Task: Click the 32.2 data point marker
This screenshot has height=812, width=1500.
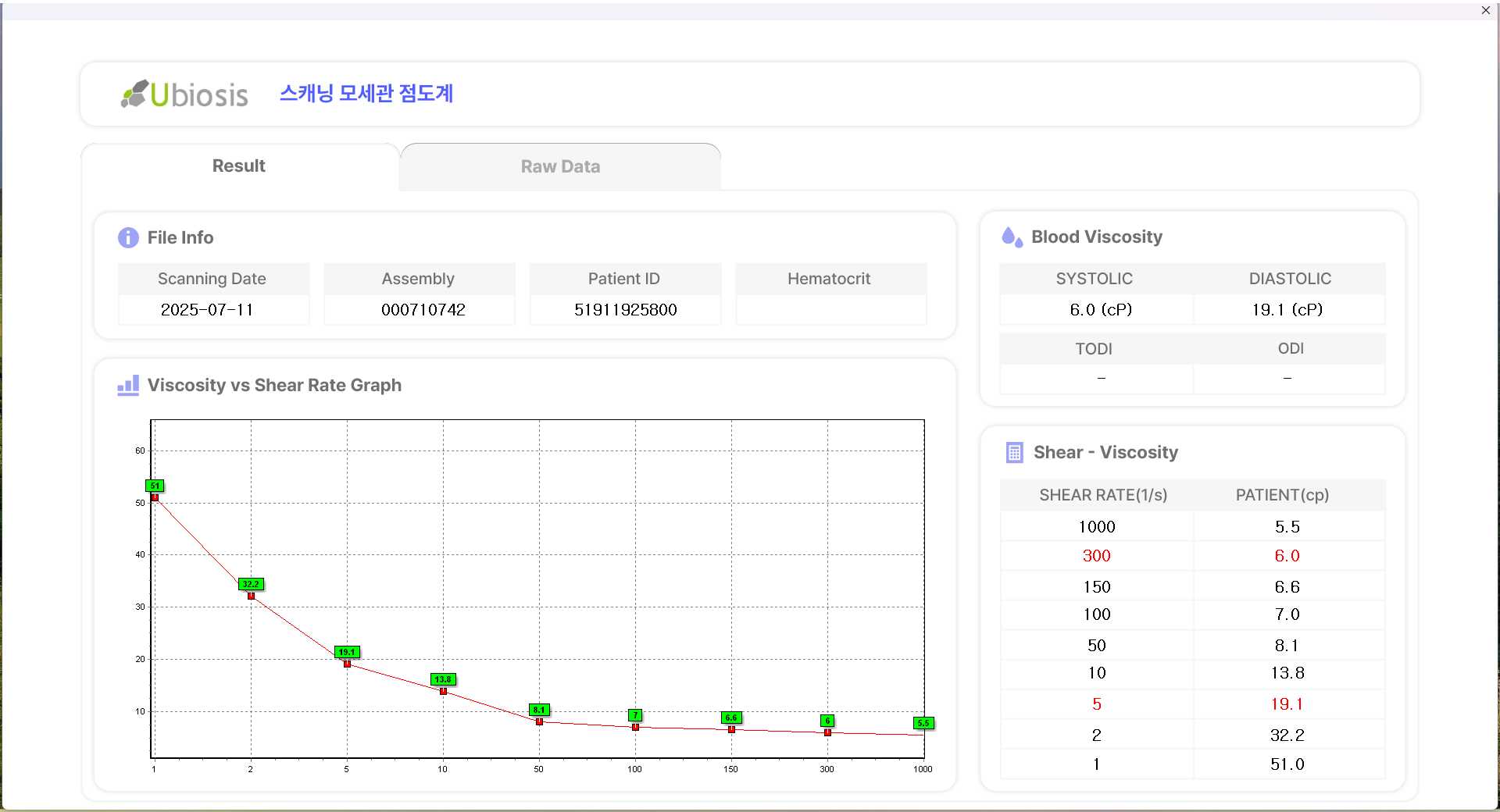Action: pyautogui.click(x=251, y=596)
